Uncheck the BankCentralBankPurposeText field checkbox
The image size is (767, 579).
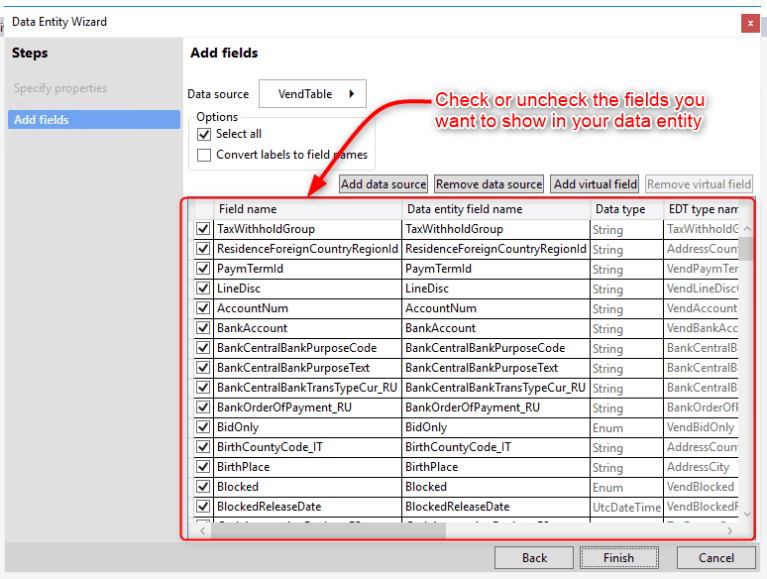(203, 367)
